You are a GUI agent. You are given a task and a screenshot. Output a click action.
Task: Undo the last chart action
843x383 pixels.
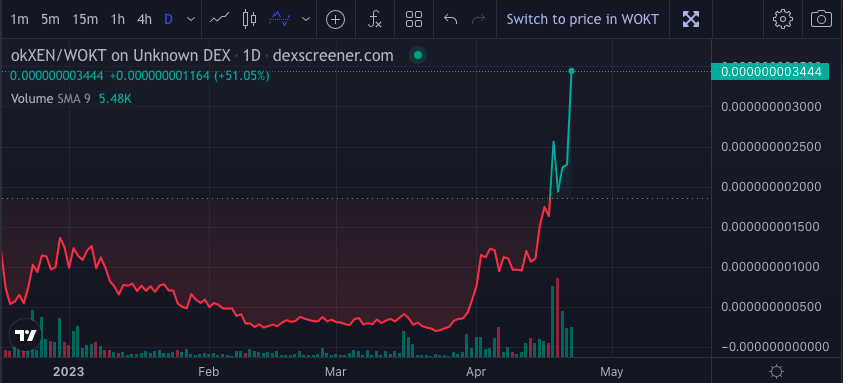(x=451, y=20)
